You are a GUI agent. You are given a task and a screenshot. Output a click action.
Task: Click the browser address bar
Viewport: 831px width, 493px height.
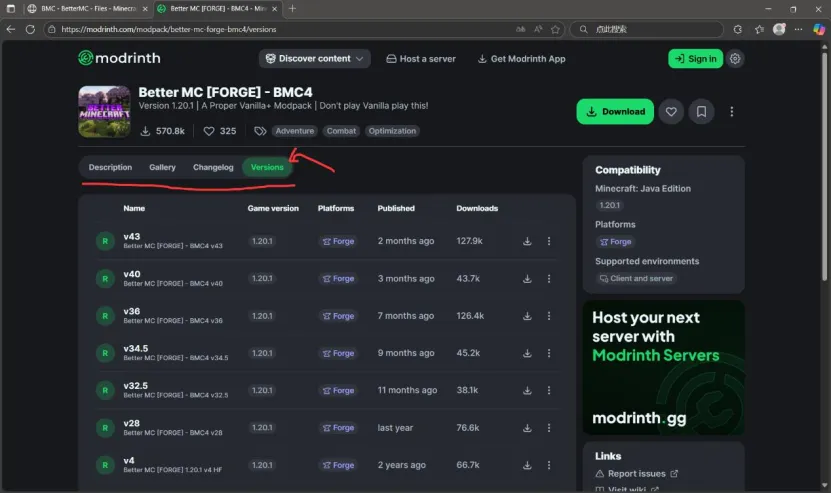(280, 29)
